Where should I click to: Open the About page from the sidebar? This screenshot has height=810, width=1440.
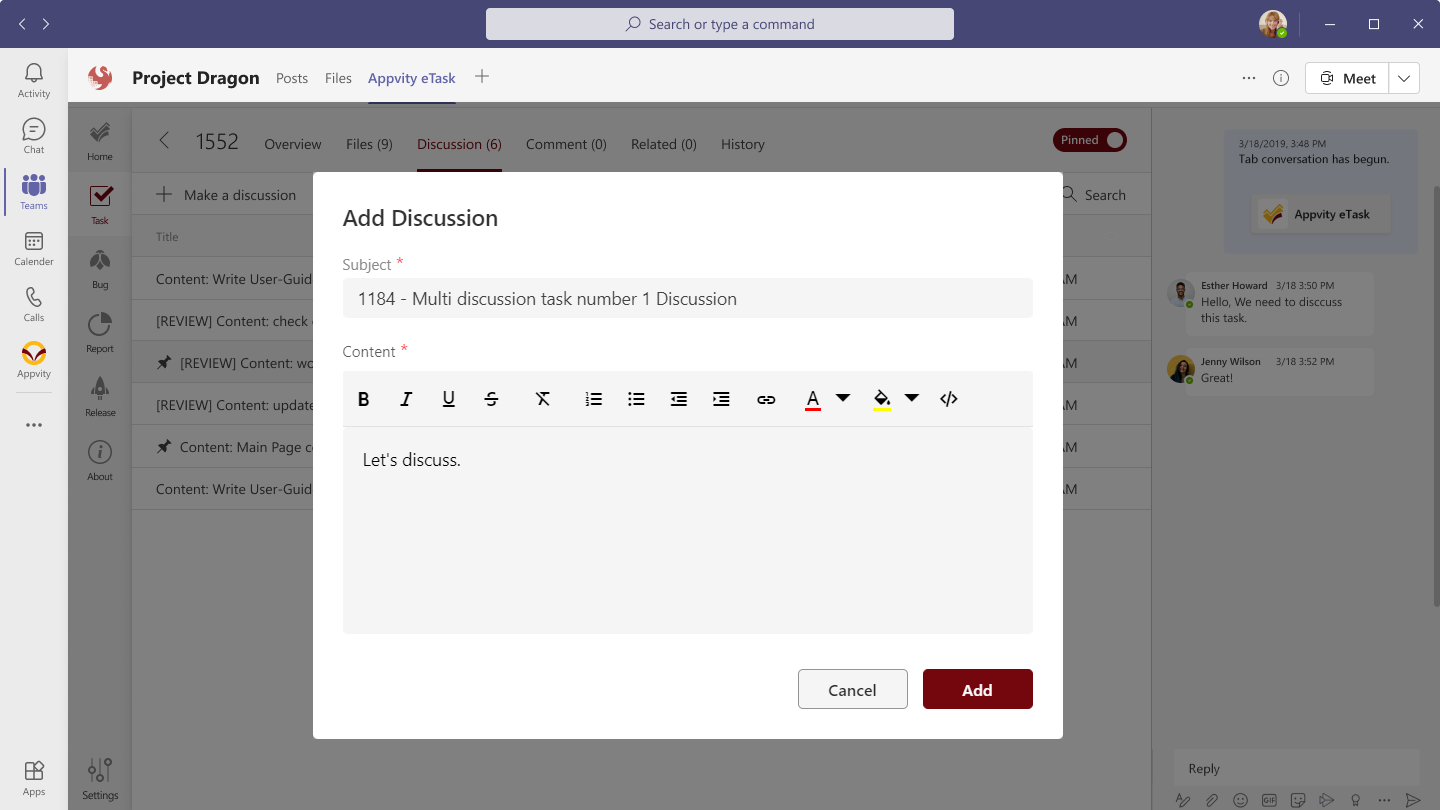coord(99,460)
